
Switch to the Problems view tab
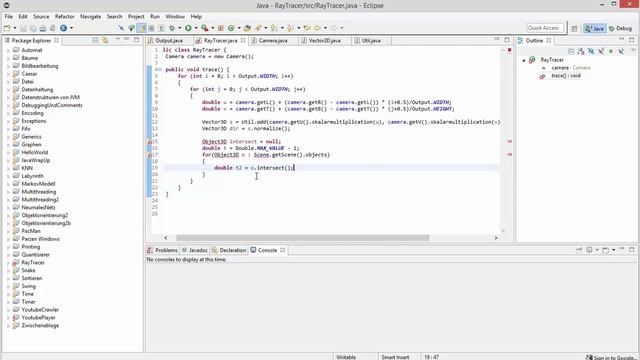point(162,250)
